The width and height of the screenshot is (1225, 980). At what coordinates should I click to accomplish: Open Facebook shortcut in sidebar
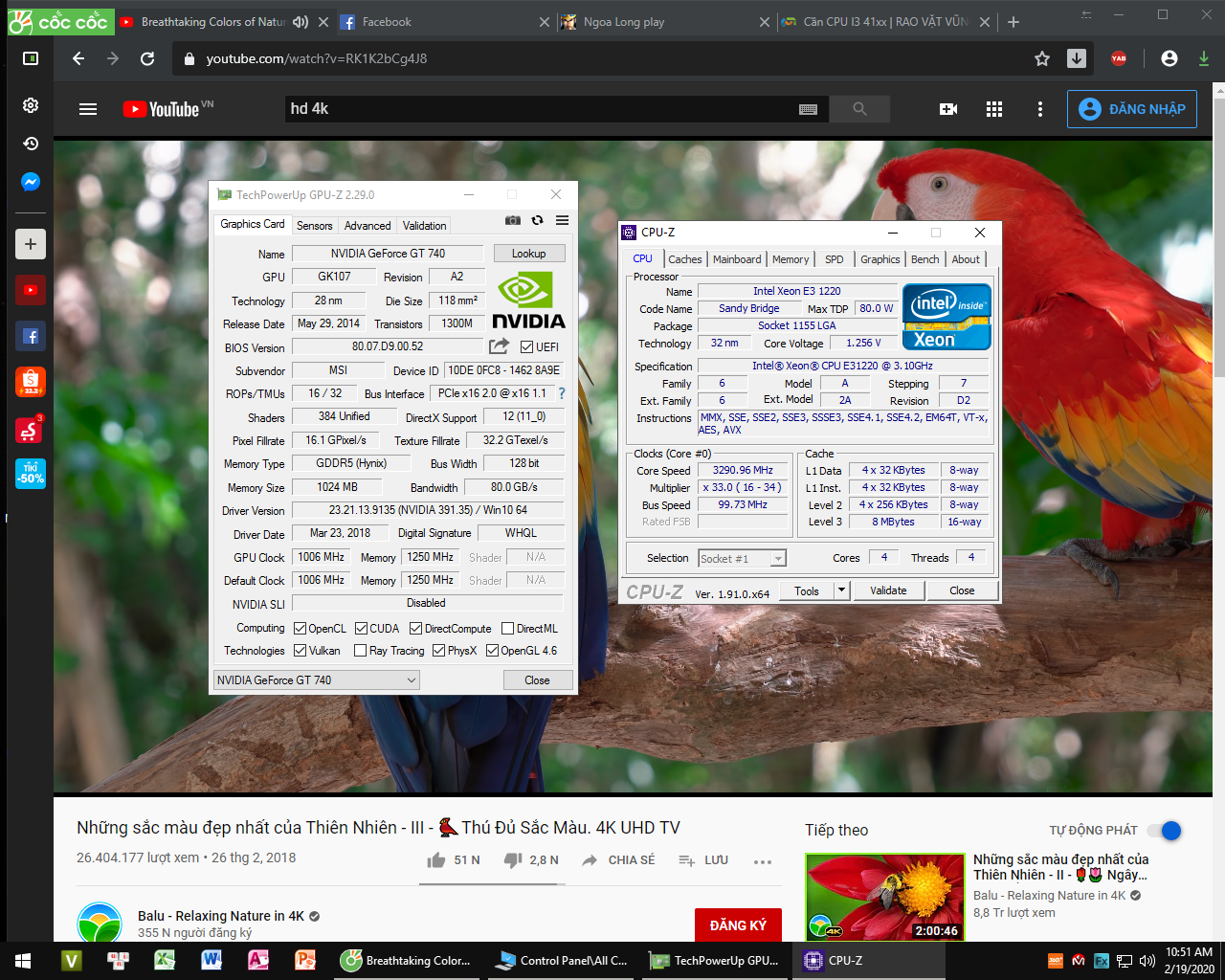pyautogui.click(x=31, y=336)
